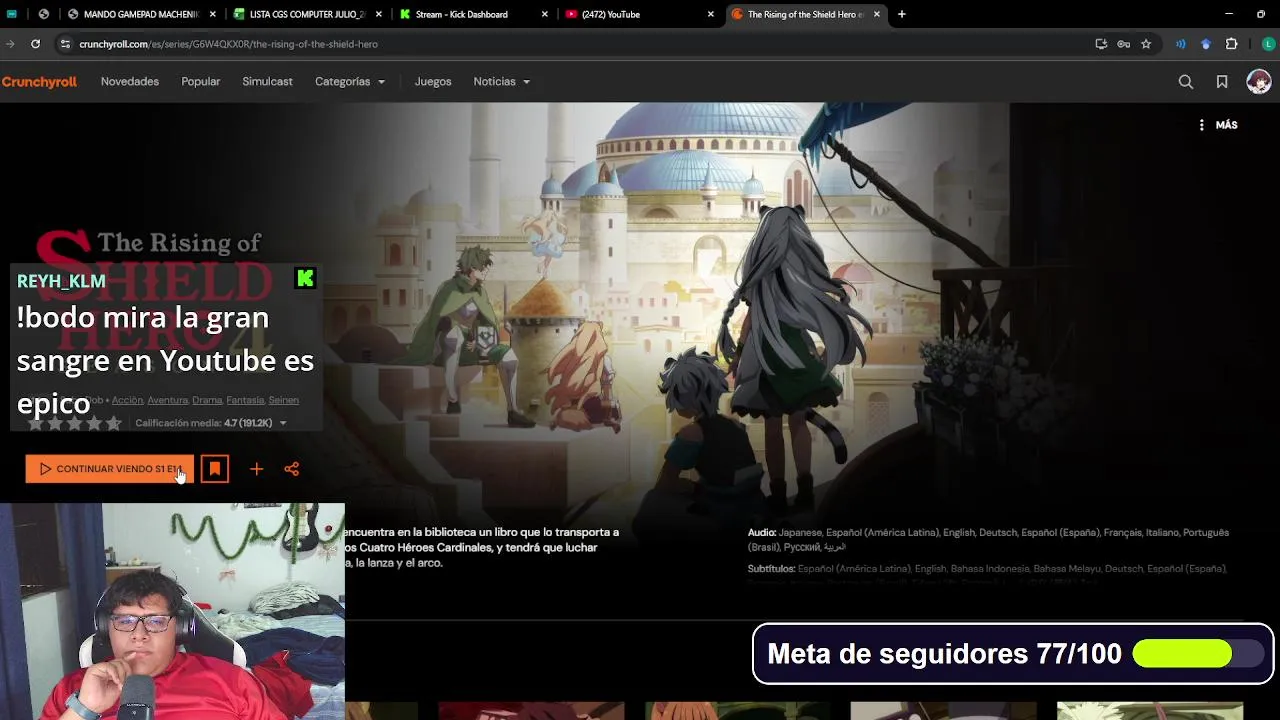Open the Juegos section

click(433, 82)
